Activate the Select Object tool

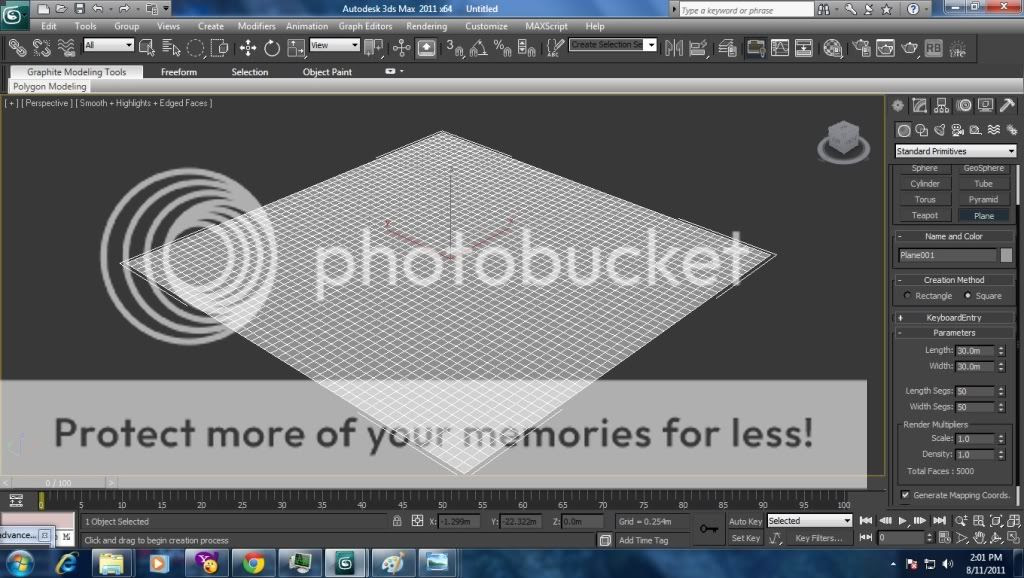[x=146, y=48]
